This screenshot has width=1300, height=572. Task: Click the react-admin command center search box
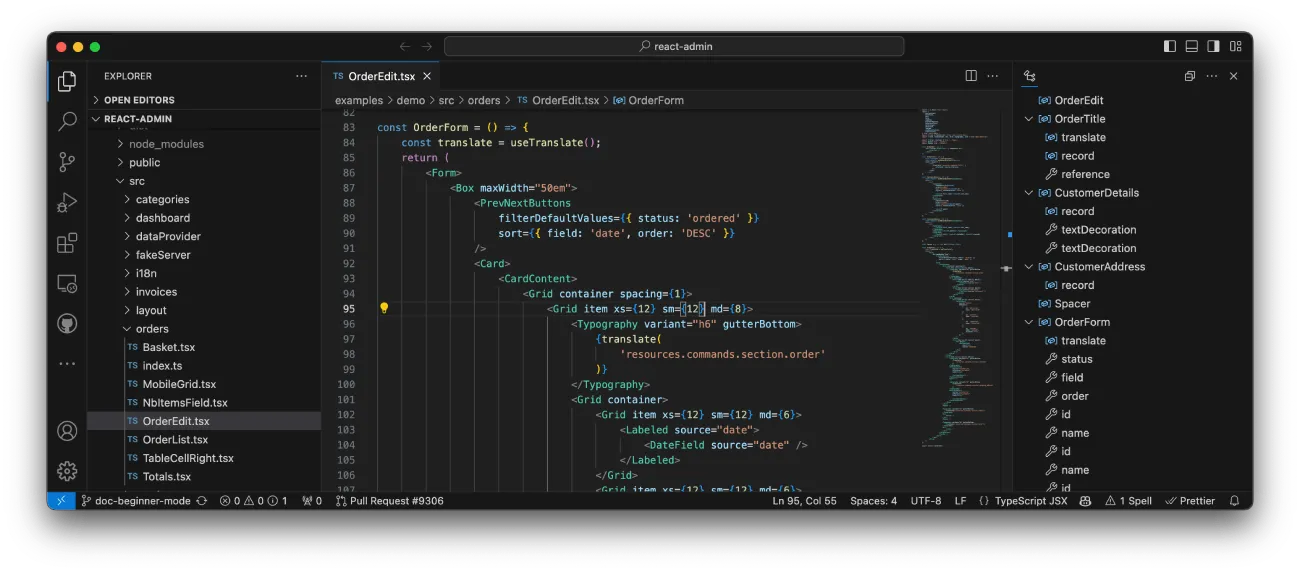[674, 46]
